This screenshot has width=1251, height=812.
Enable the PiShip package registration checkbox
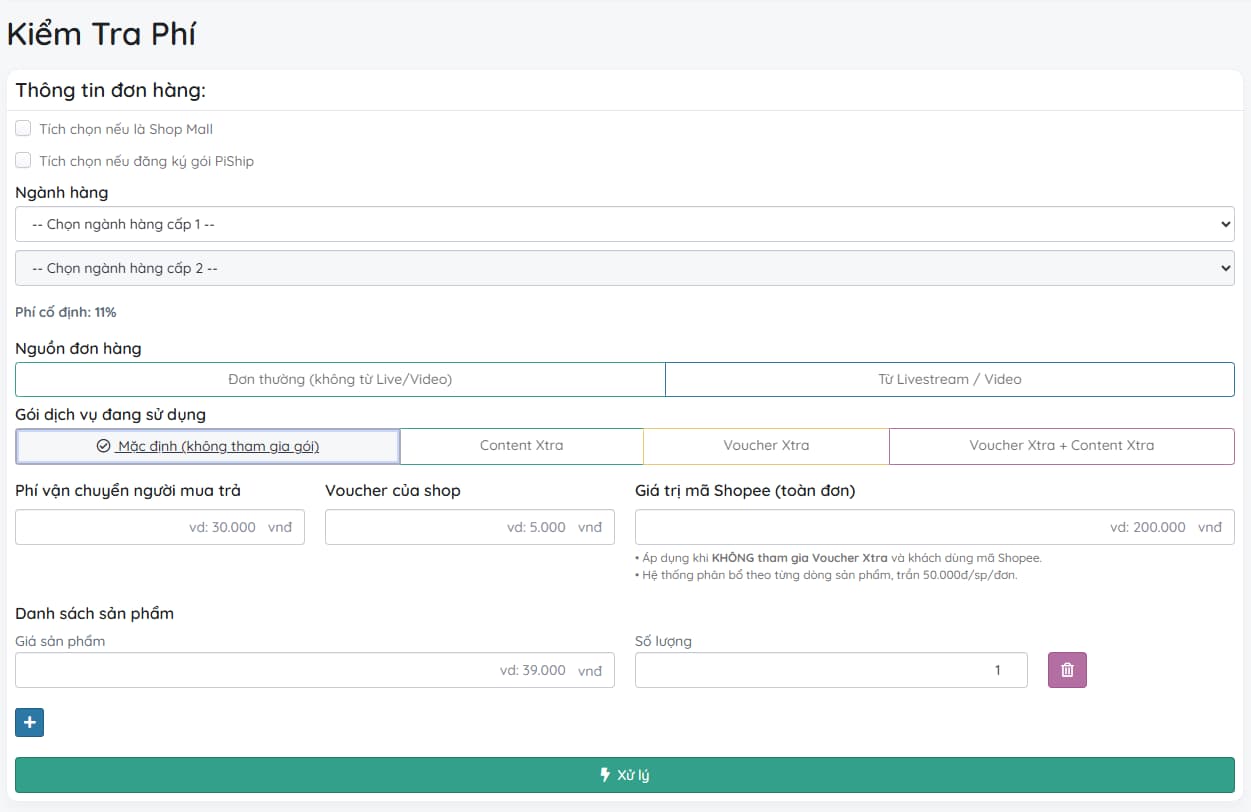tap(23, 160)
